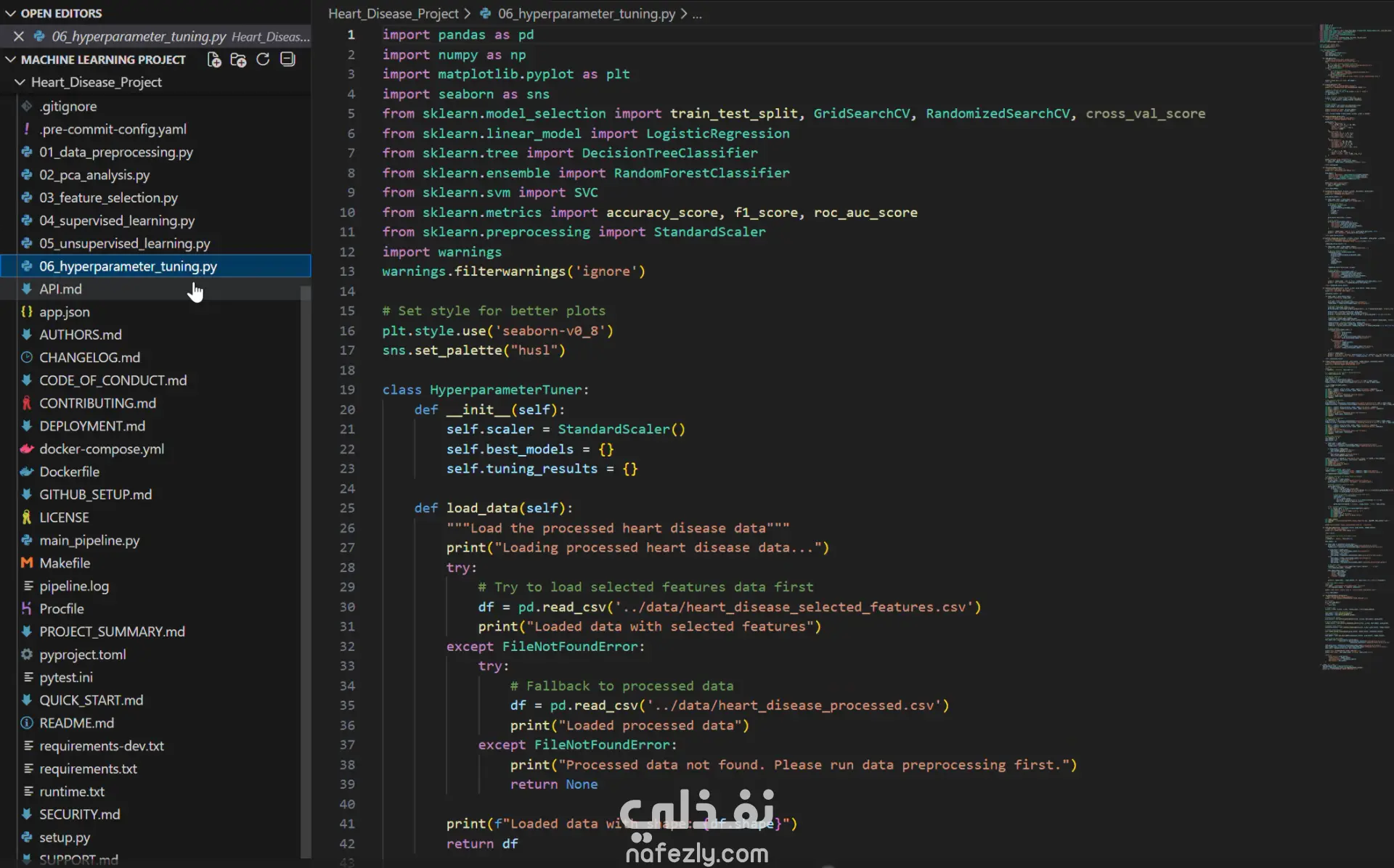Viewport: 1394px width, 868px height.
Task: Click the breadcrumb ellipsis symbol selector
Action: (x=697, y=14)
